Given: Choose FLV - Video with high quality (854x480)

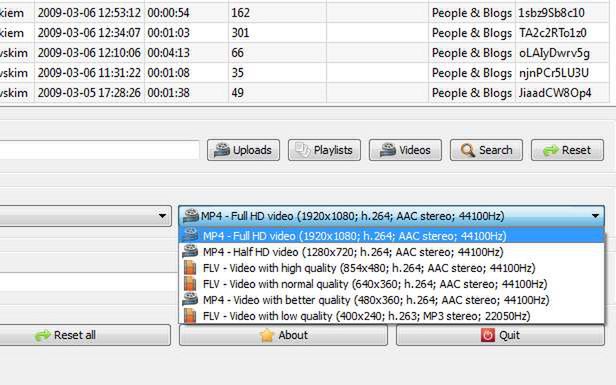Looking at the screenshot, I should tap(391, 268).
